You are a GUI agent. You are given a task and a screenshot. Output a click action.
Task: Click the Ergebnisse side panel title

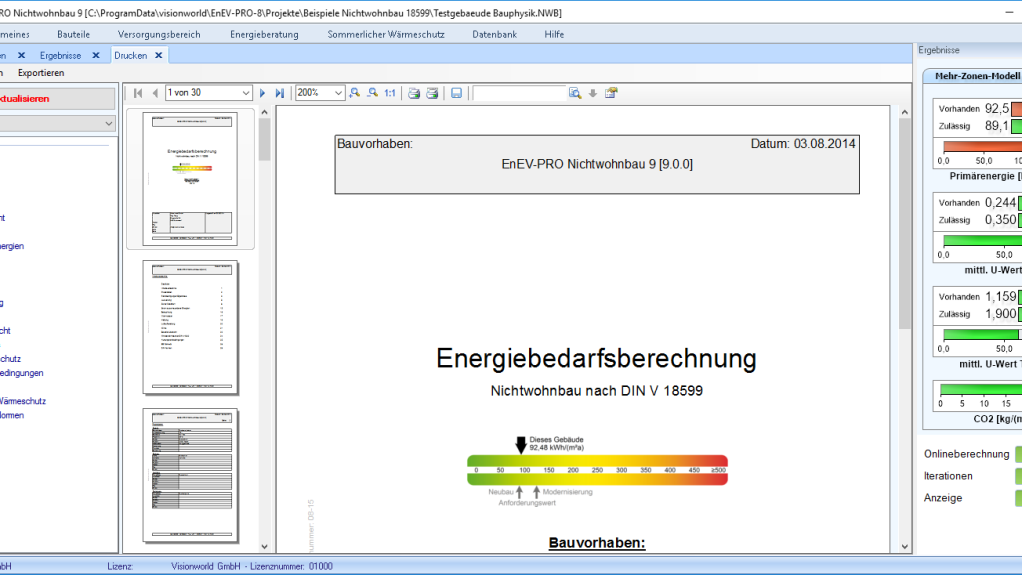[939, 50]
